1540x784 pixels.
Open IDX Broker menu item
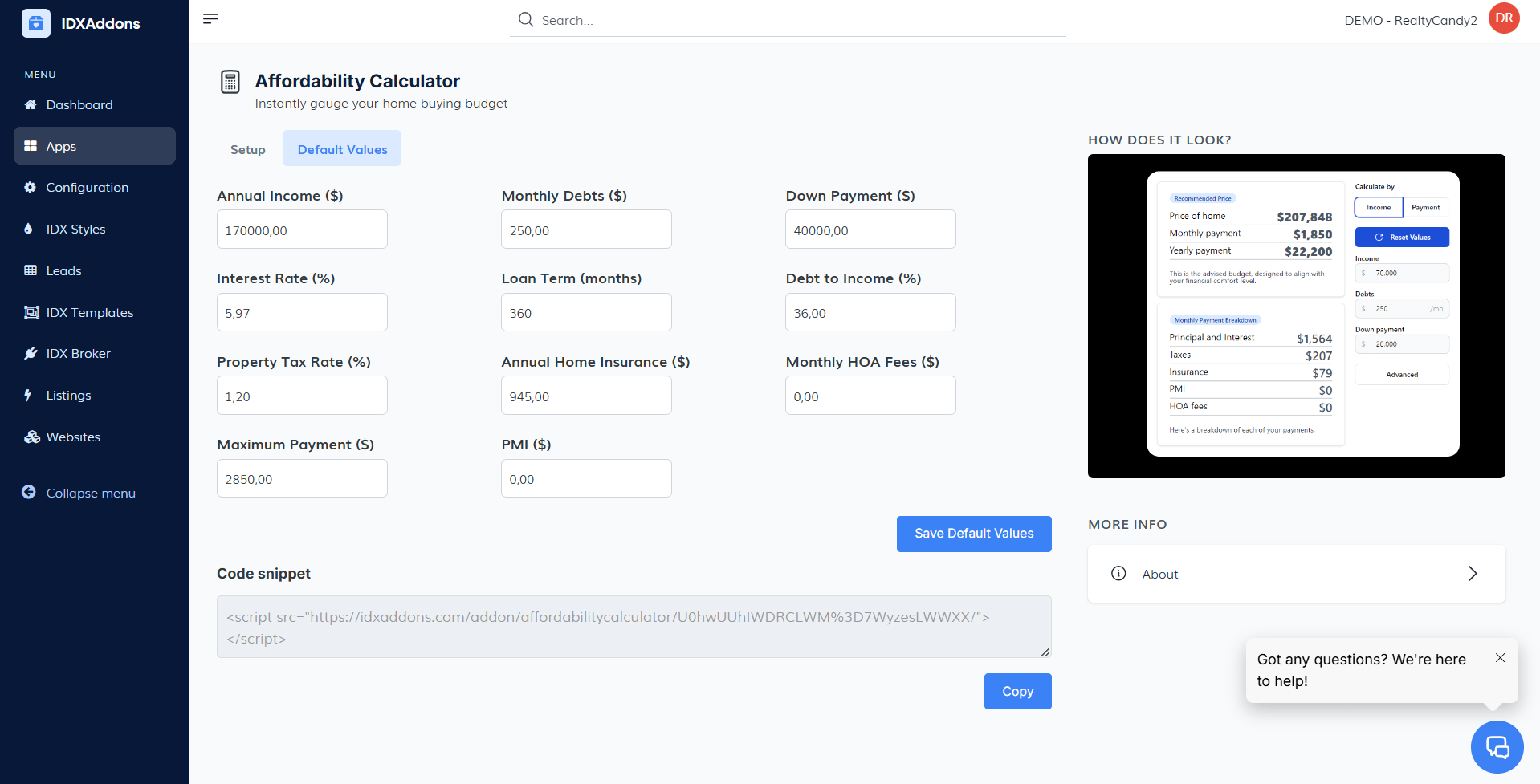coord(95,353)
